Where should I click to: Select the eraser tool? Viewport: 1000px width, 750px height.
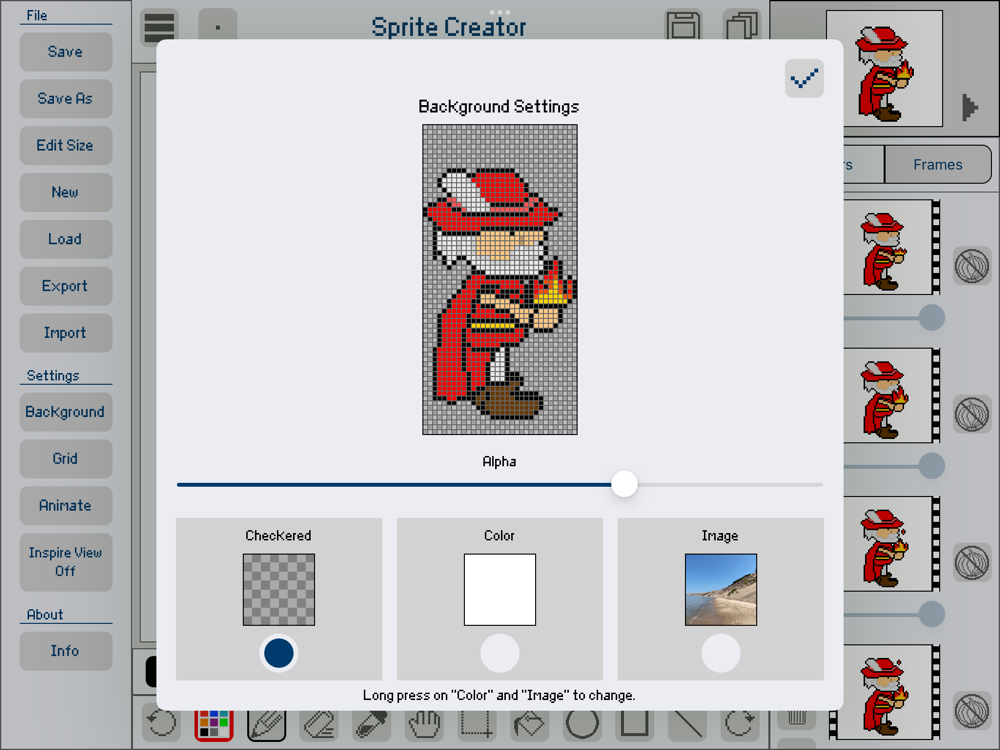pyautogui.click(x=319, y=725)
